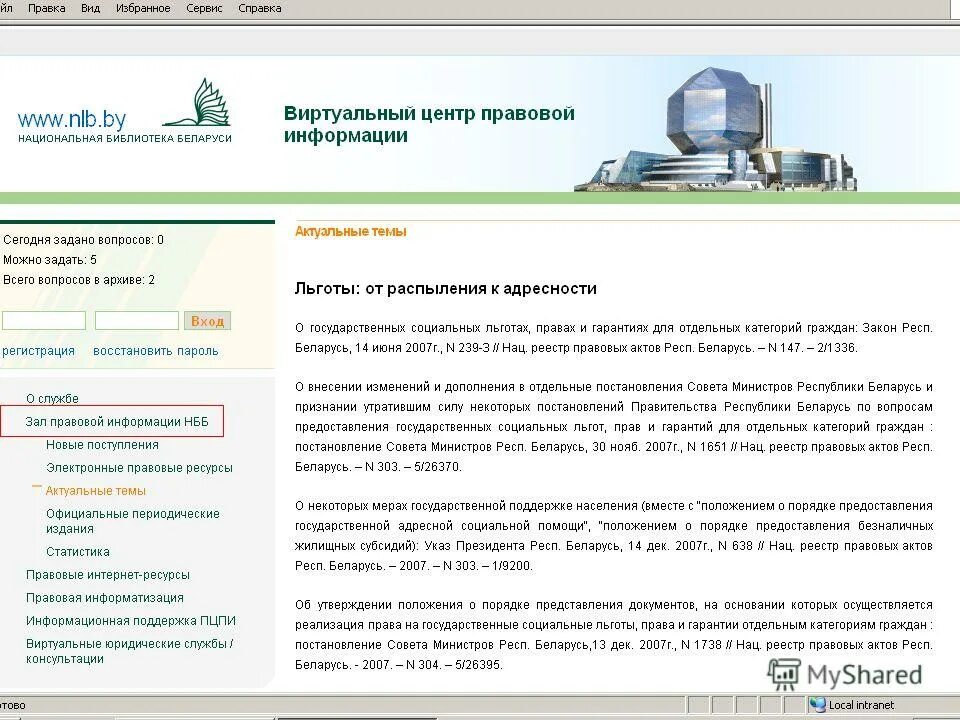Screen dimensions: 960x720
Task: Open Правовые интернет-ресурсы section
Action: pyautogui.click(x=108, y=575)
